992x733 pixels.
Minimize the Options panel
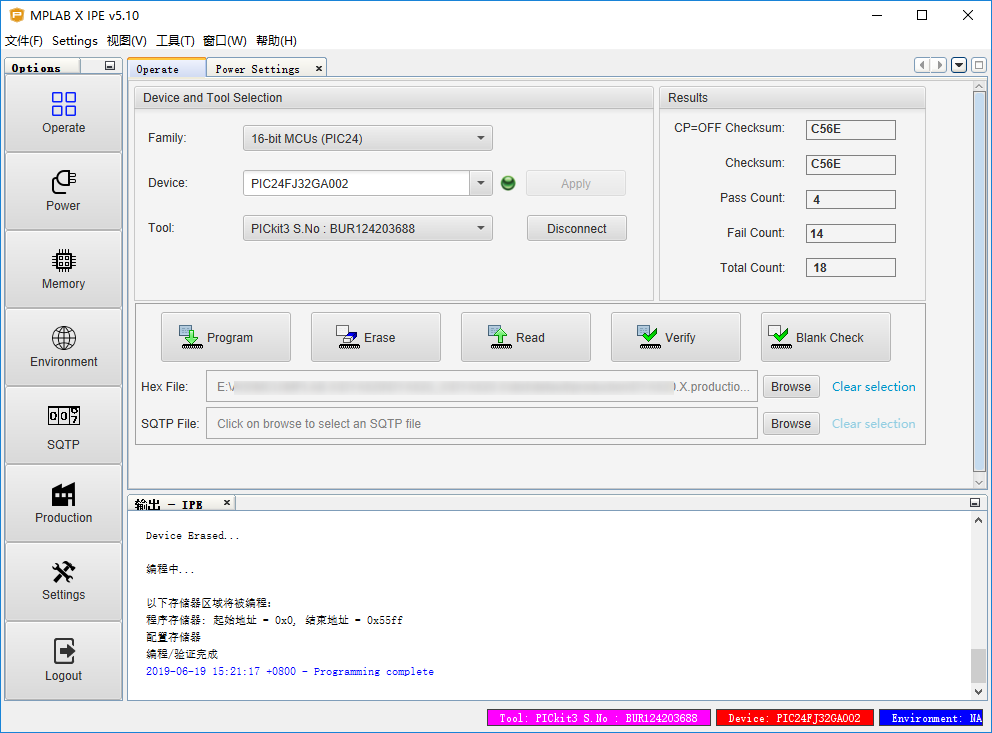pos(110,66)
